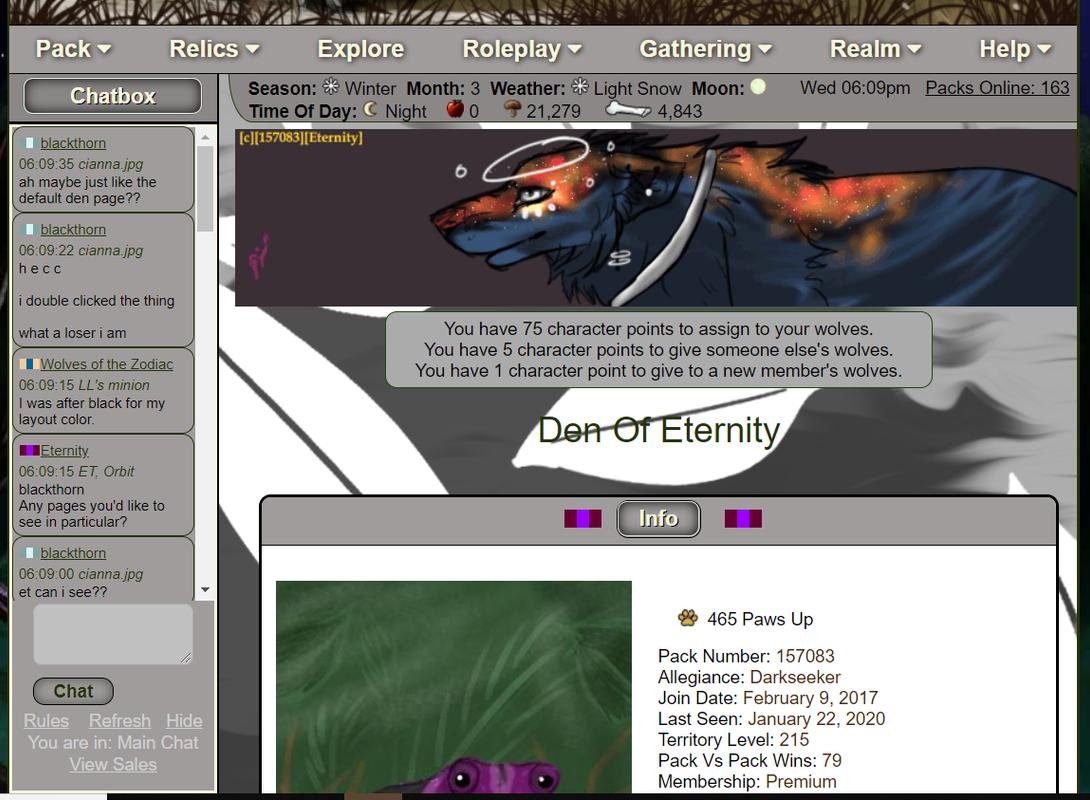Click the chatbox scrollbar up arrow

coord(205,137)
